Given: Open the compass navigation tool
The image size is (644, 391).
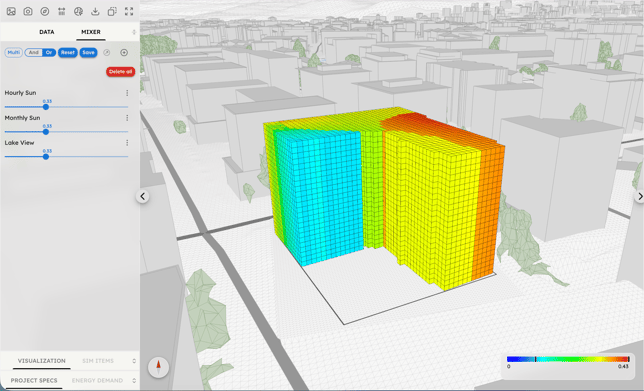Looking at the screenshot, I should (x=45, y=12).
